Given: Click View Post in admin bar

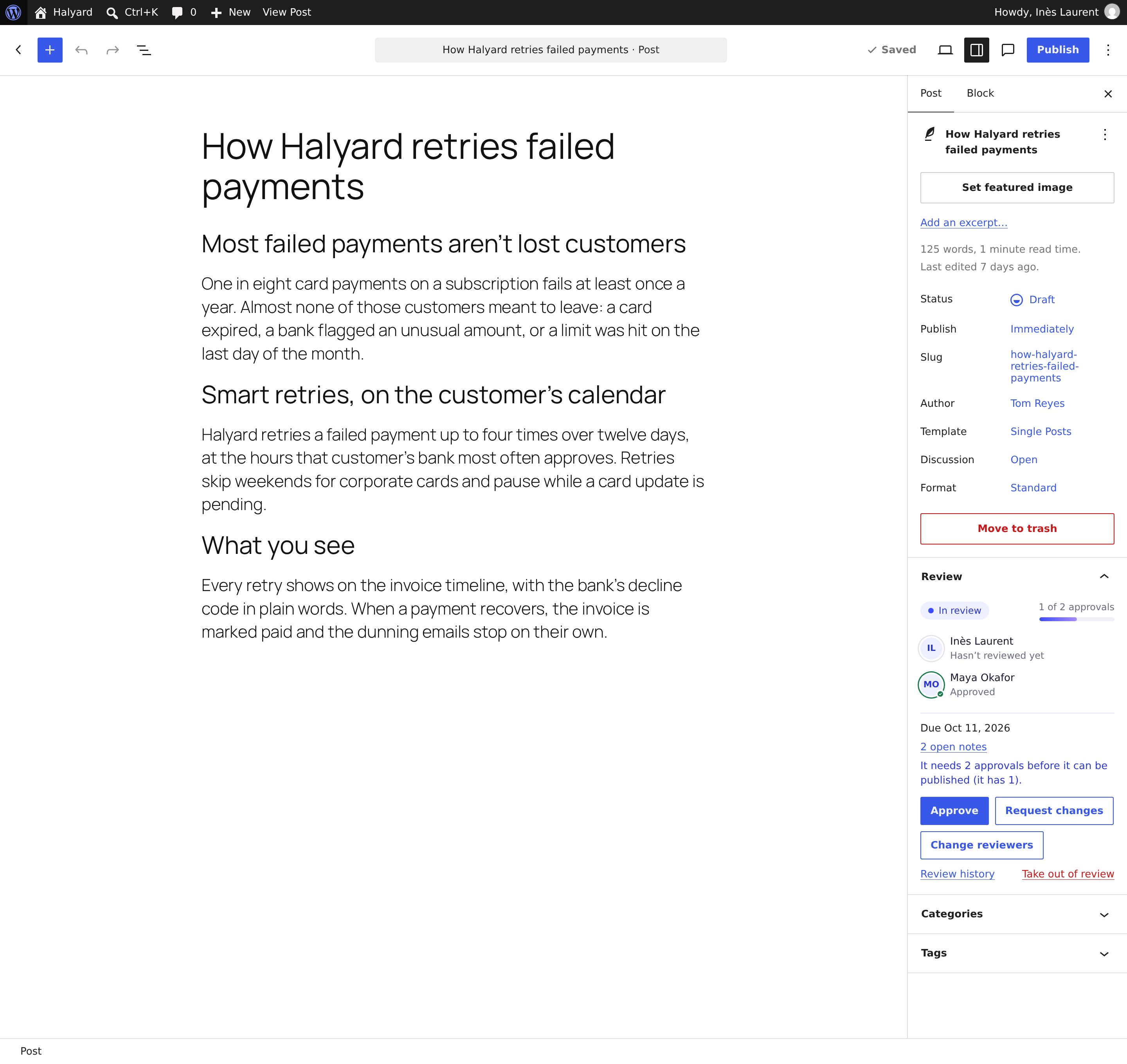Looking at the screenshot, I should pos(286,12).
